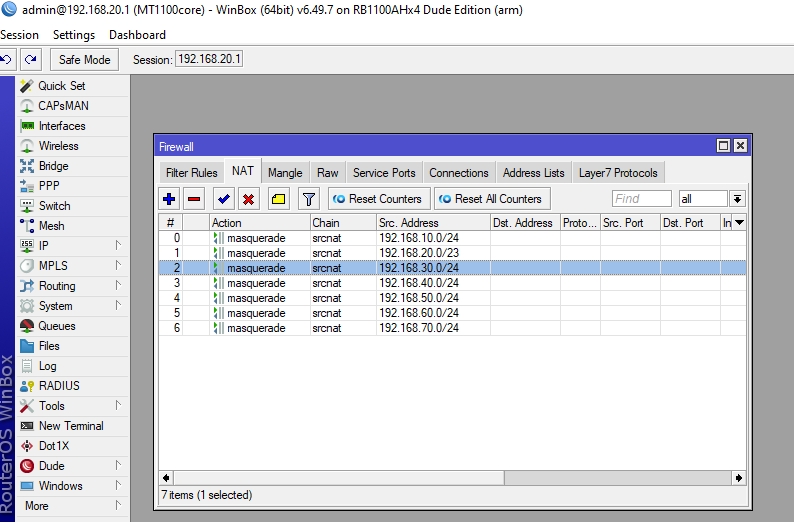Sort by Src. Address column header

(x=433, y=223)
